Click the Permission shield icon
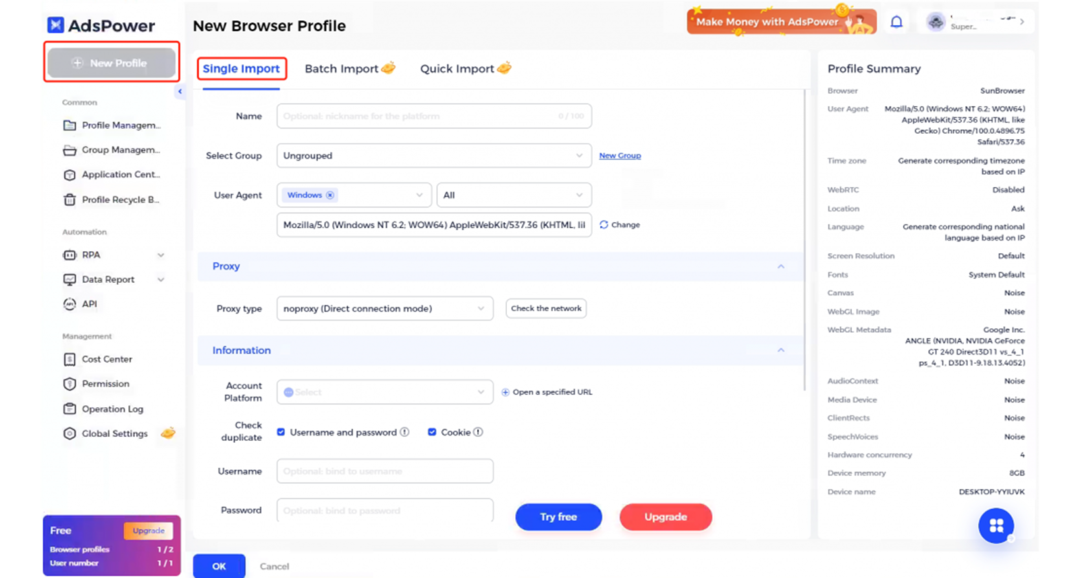The image size is (1080, 578). (x=70, y=384)
